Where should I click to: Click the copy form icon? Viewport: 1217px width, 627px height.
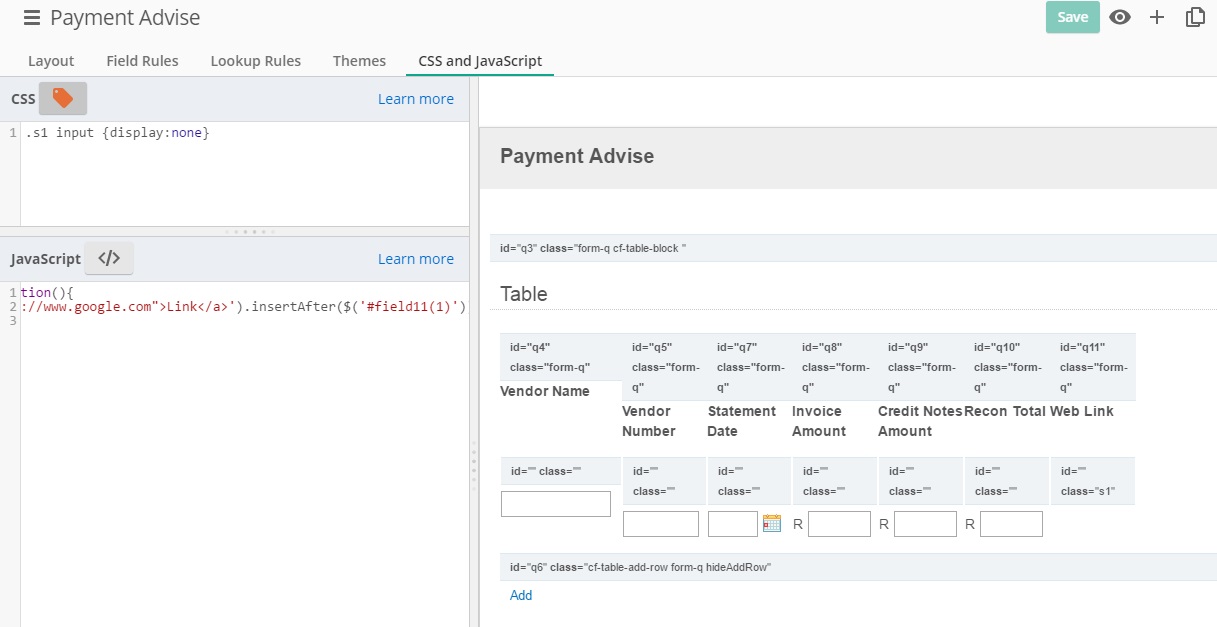(1195, 17)
